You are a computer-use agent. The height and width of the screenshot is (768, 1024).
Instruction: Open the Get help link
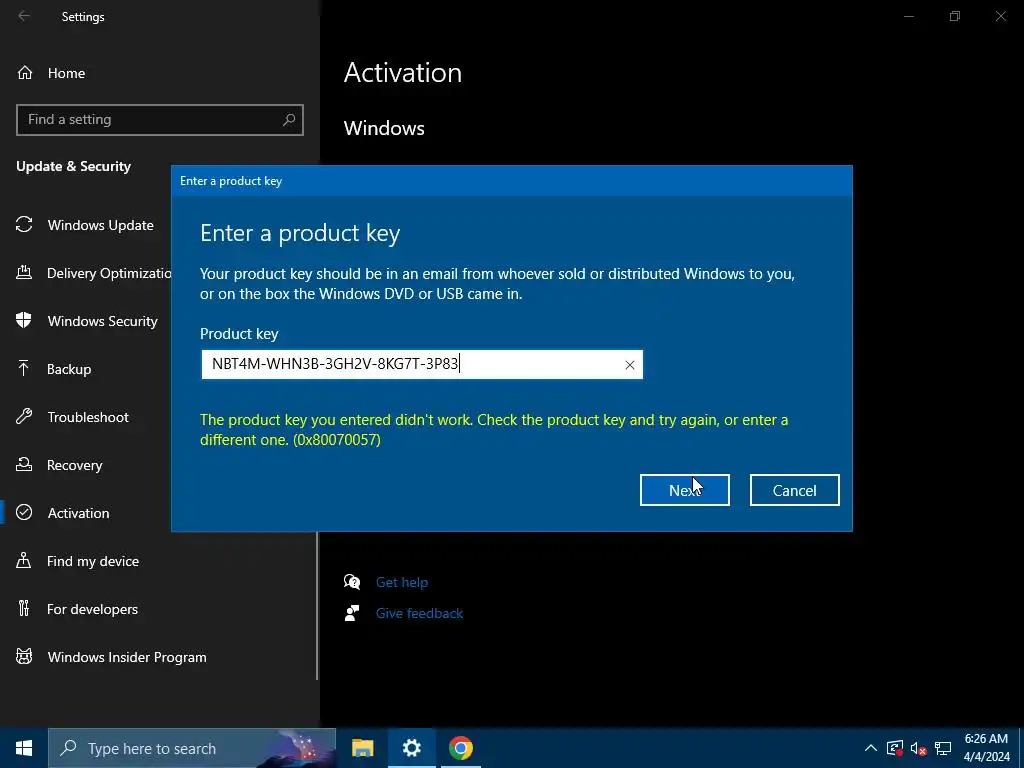402,582
